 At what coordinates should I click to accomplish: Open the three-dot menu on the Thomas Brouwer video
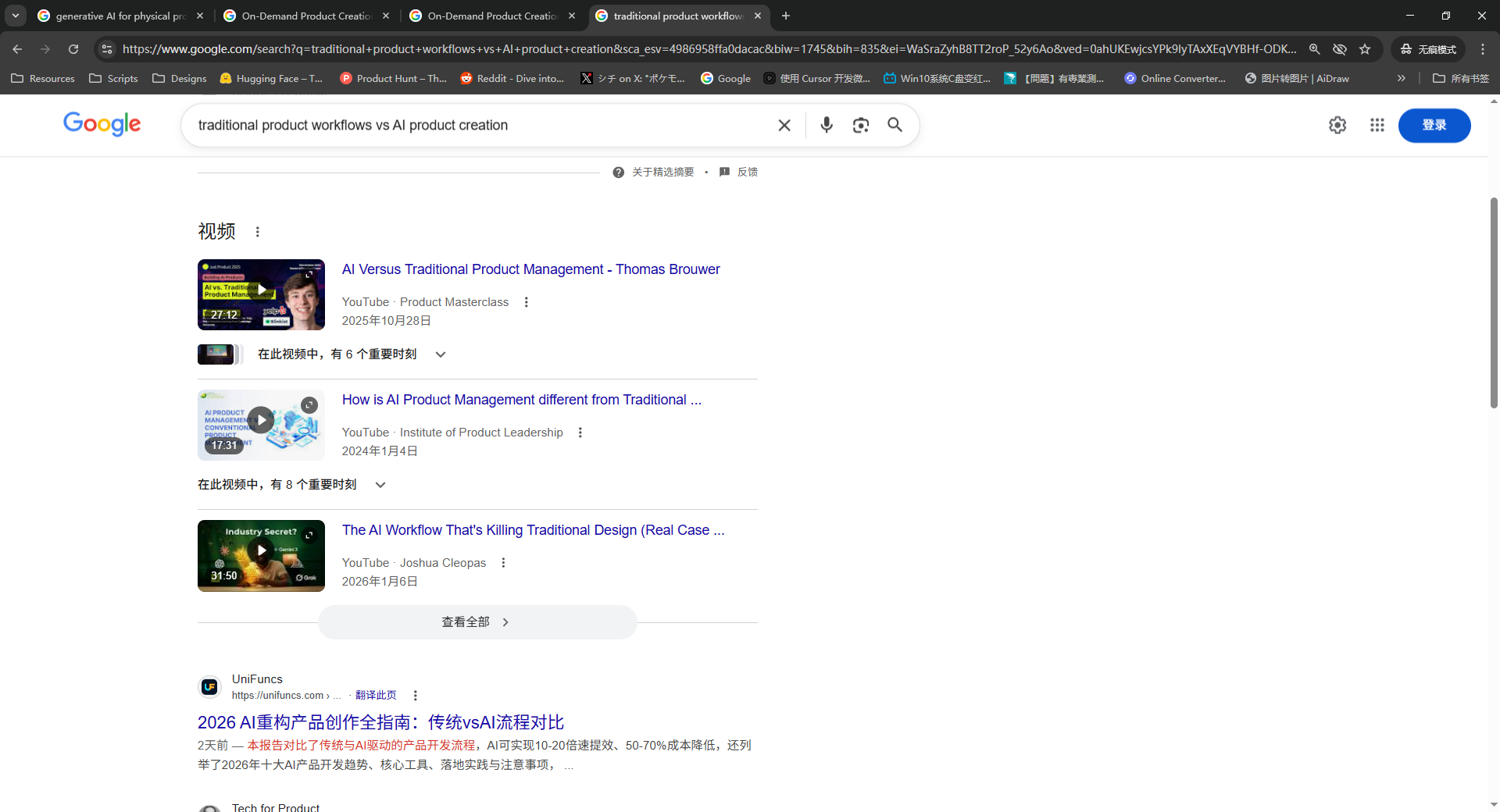pyautogui.click(x=526, y=302)
